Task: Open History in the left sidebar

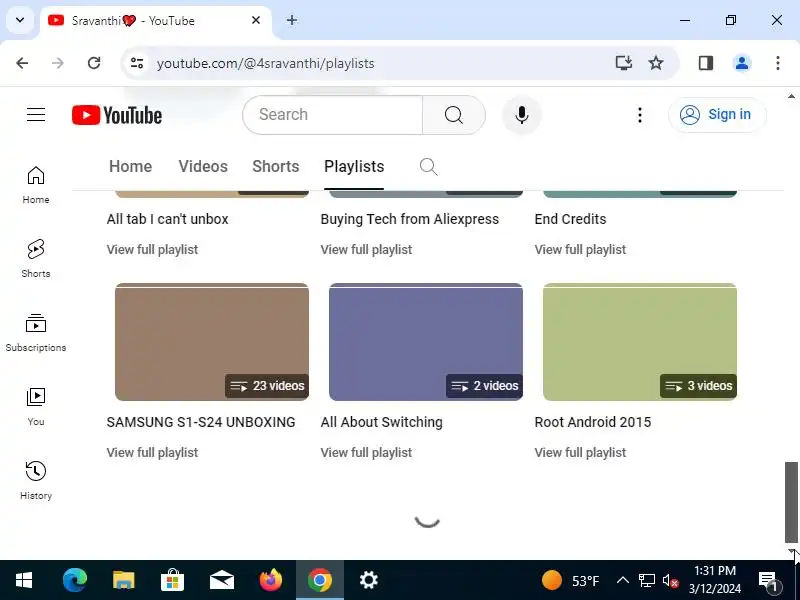Action: coord(36,481)
